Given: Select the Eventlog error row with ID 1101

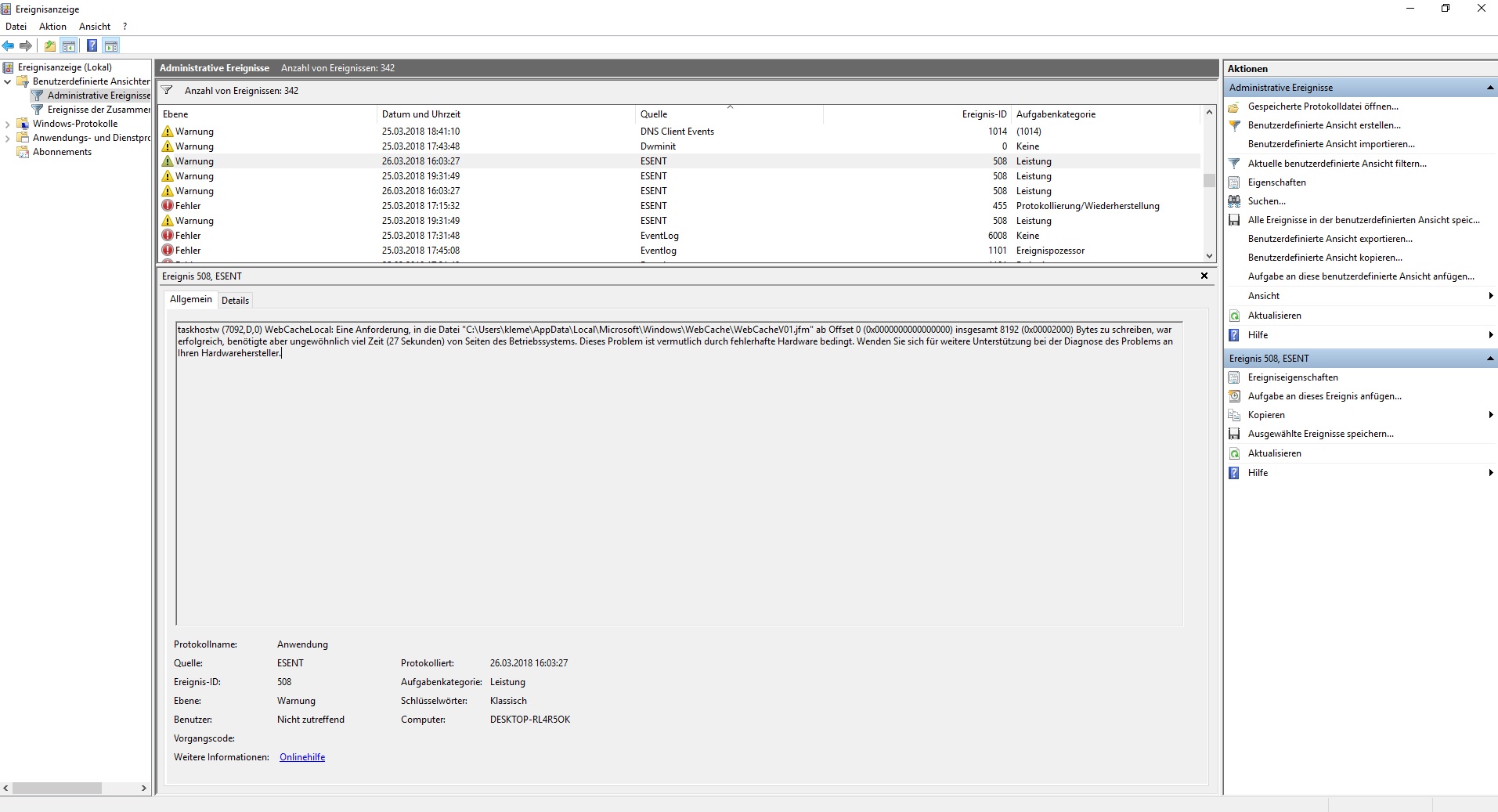Looking at the screenshot, I should pyautogui.click(x=679, y=251).
